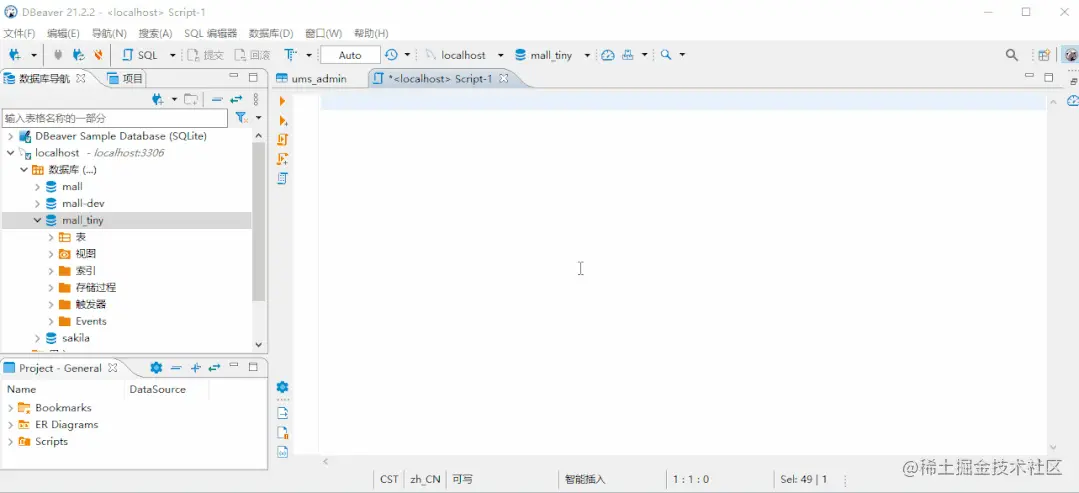Open the ums_admin editor tab
This screenshot has width=1079, height=493.
click(312, 78)
